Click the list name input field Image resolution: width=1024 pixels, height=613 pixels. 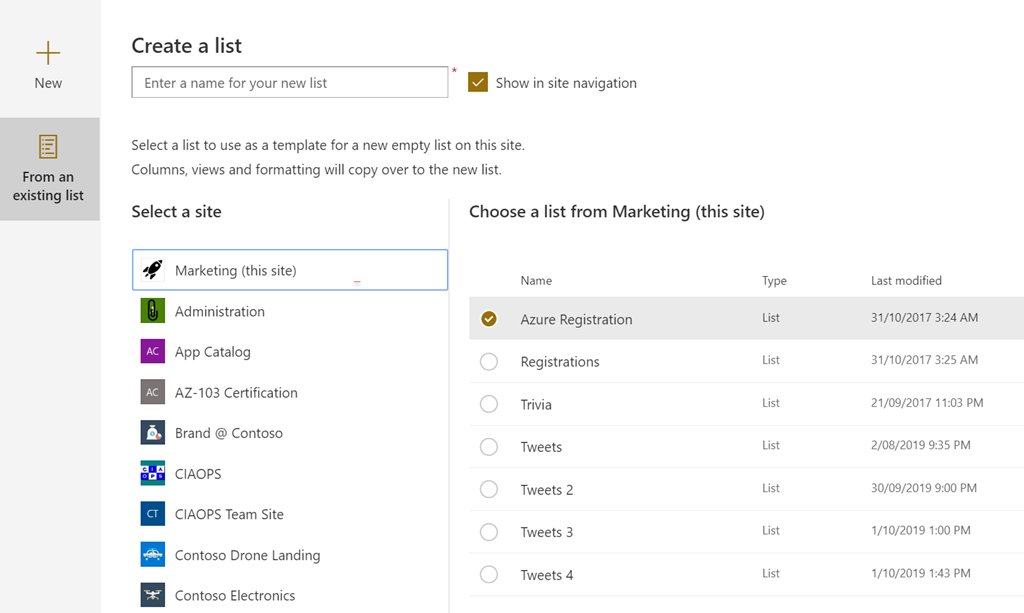pos(289,83)
